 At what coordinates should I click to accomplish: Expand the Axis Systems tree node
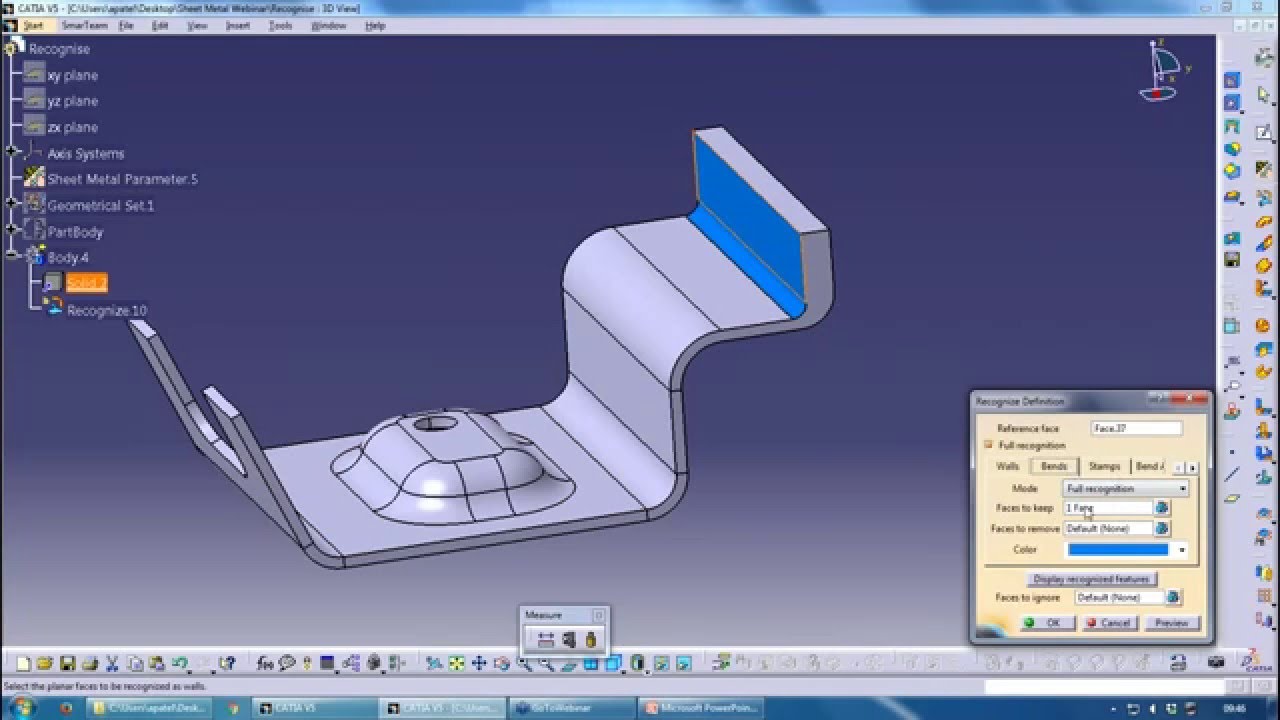11,153
